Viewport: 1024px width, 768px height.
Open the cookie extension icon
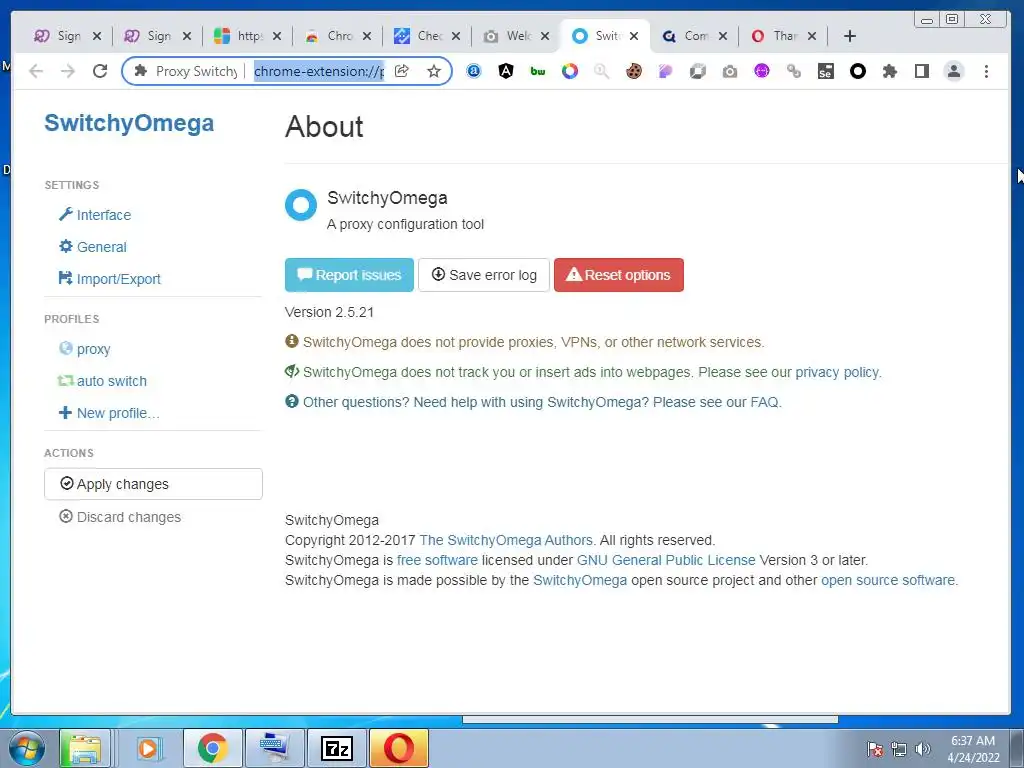[633, 71]
